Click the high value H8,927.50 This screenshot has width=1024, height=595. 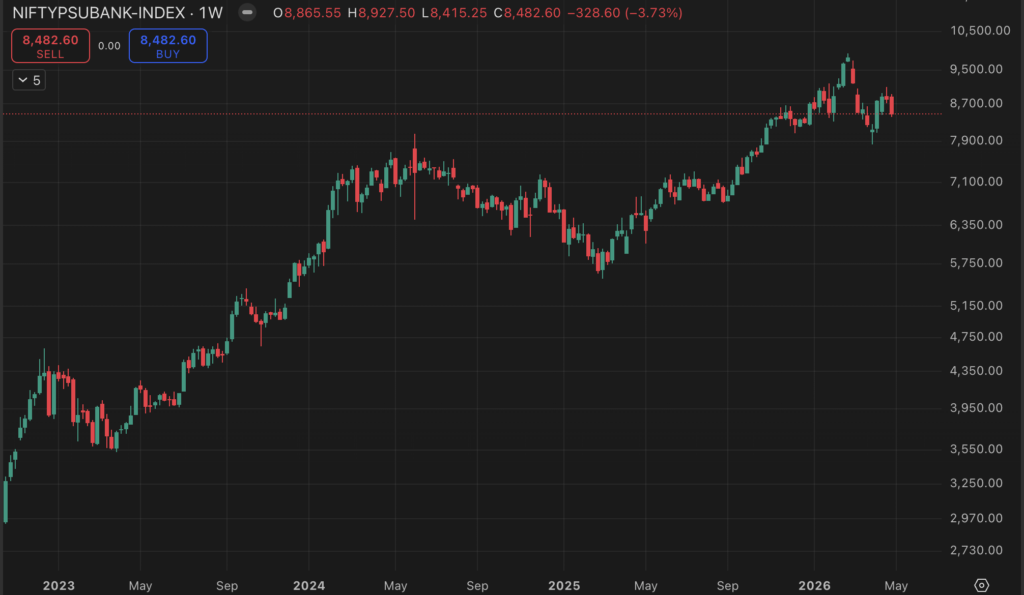tap(381, 13)
